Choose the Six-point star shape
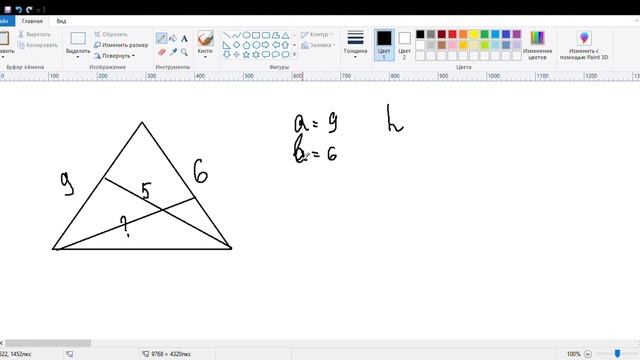Viewport: 640px width, 360px height. pos(256,54)
